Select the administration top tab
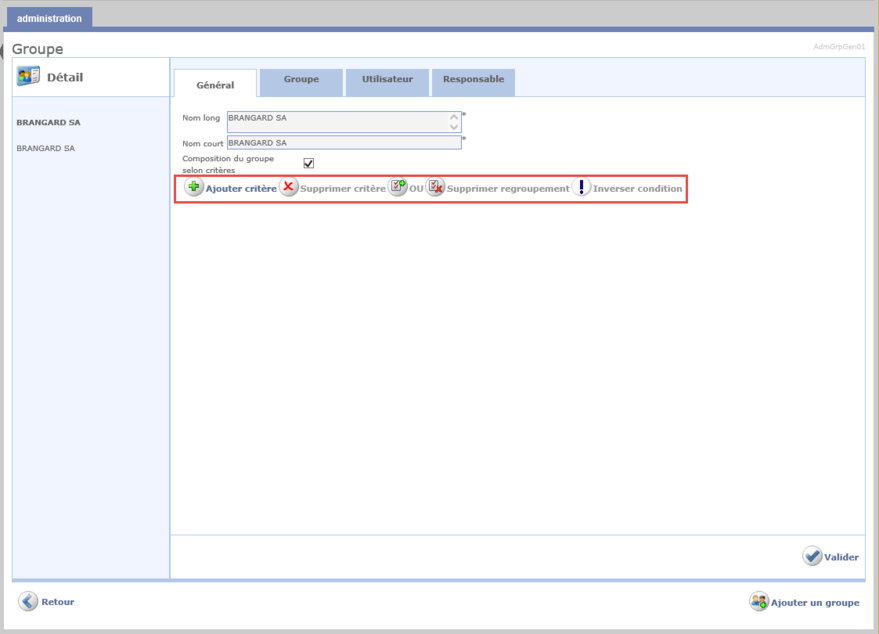 [49, 18]
